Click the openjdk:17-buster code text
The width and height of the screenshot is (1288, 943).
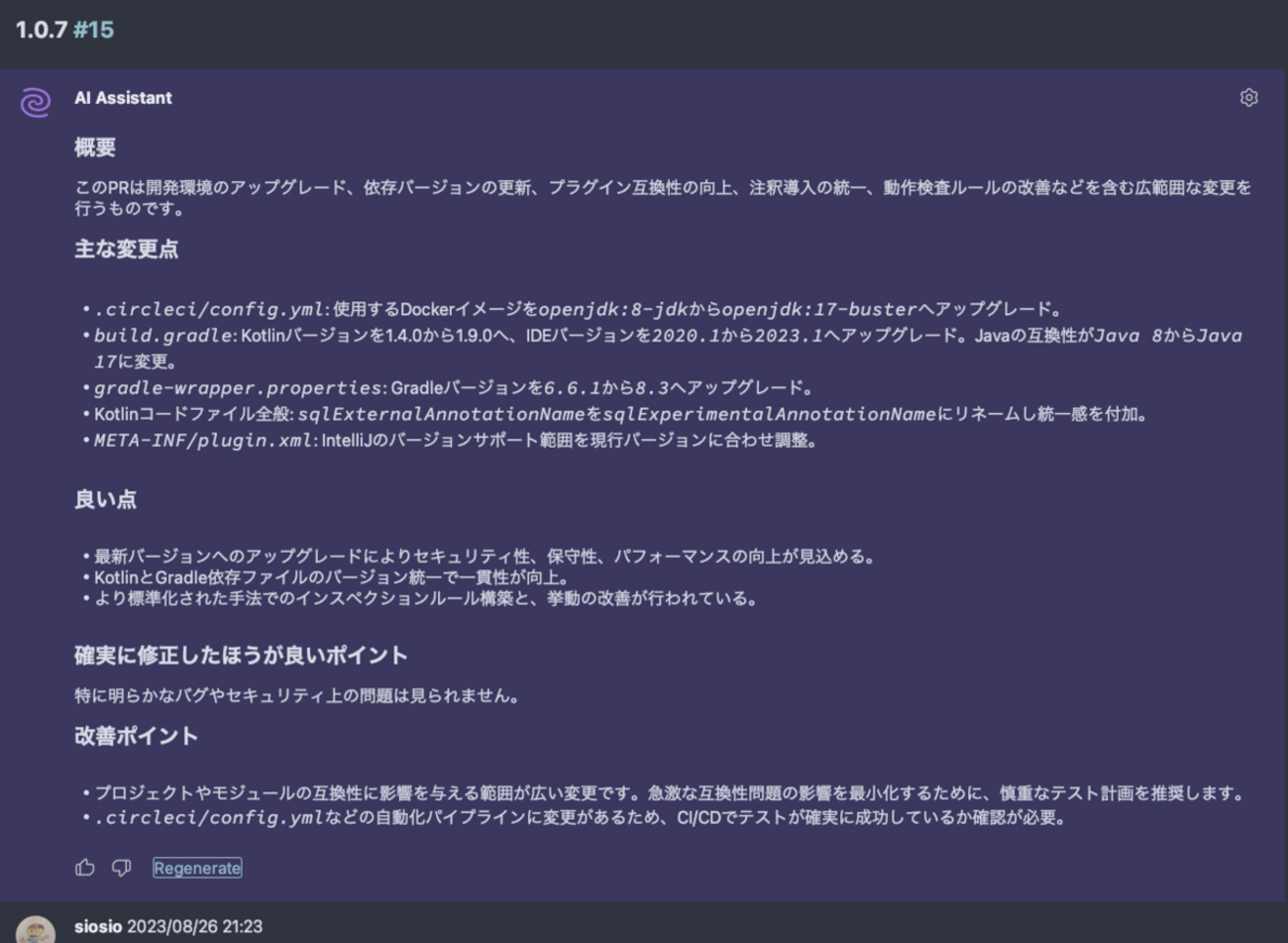[820, 309]
